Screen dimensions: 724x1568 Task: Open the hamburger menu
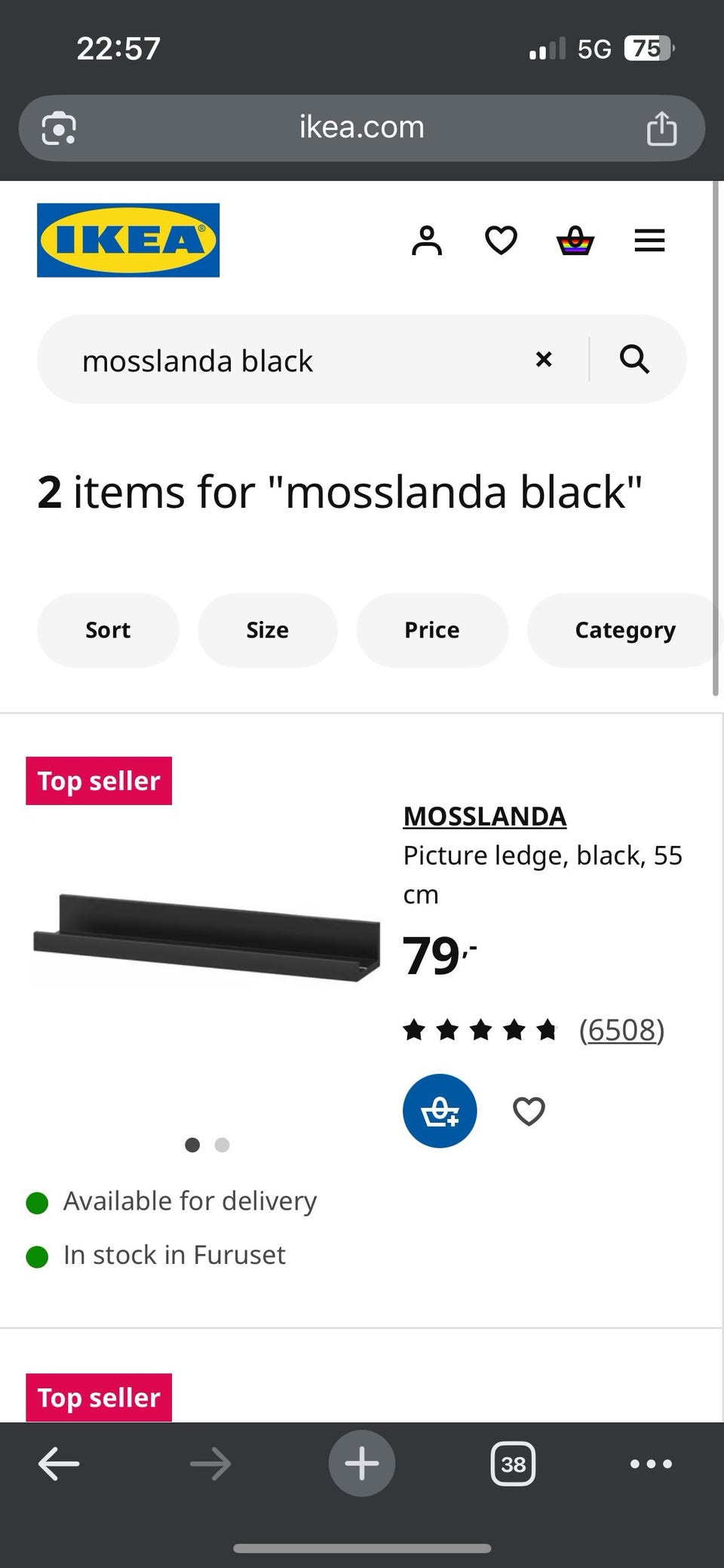[649, 241]
